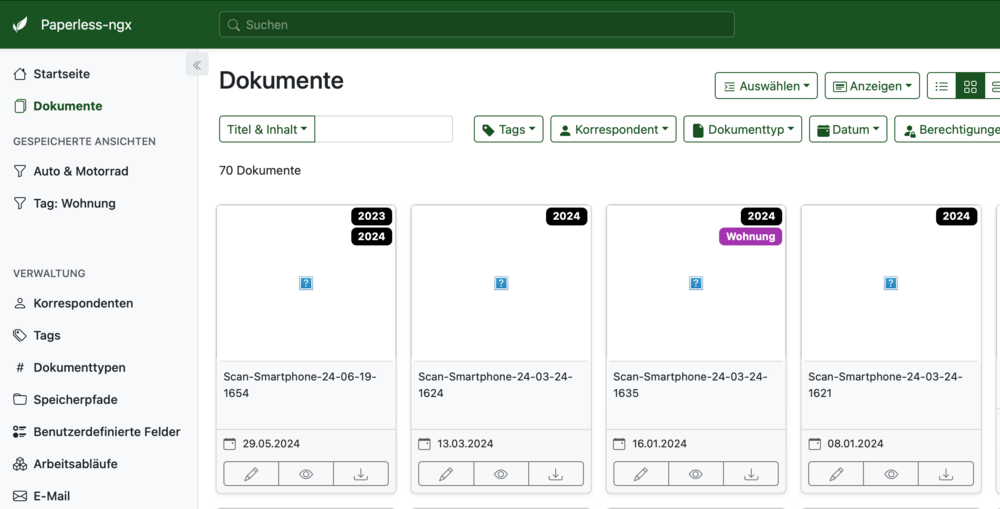1000x509 pixels.
Task: Click the 2024 tag on Scan-Smartphone-24-03-24-1624 card
Action: [x=566, y=216]
